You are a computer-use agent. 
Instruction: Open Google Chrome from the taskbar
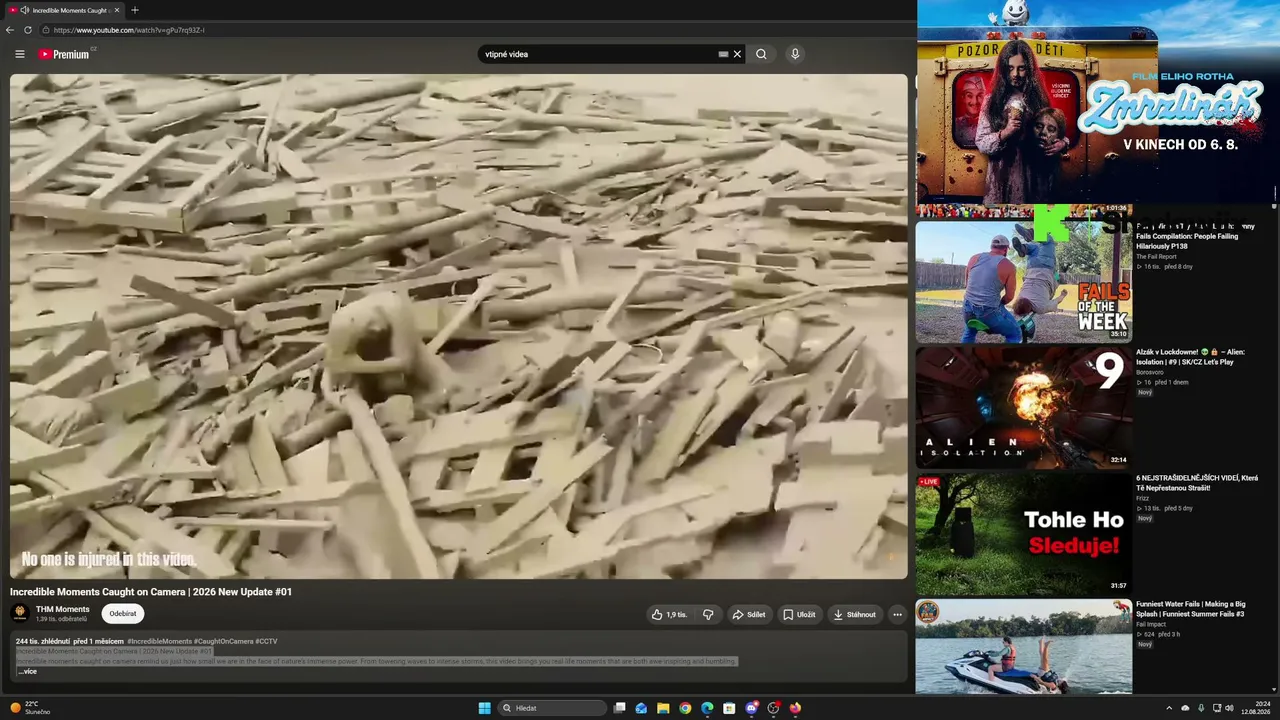click(x=685, y=708)
